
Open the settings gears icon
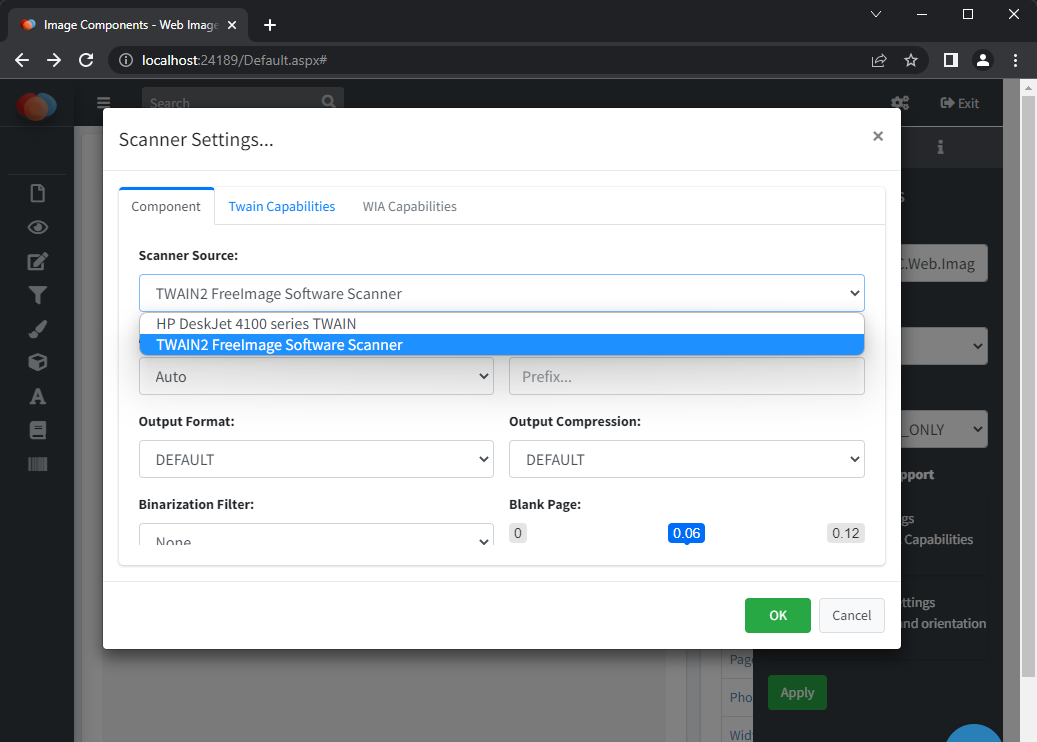pos(900,103)
